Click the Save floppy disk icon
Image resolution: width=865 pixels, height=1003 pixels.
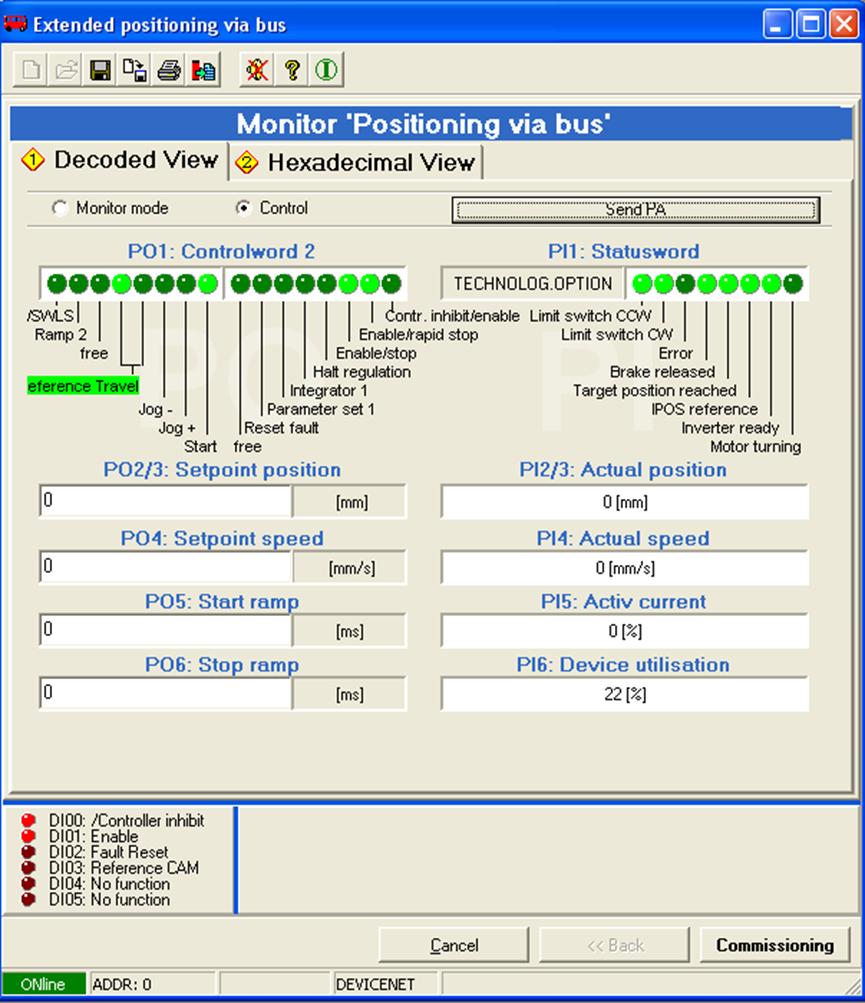pos(100,70)
